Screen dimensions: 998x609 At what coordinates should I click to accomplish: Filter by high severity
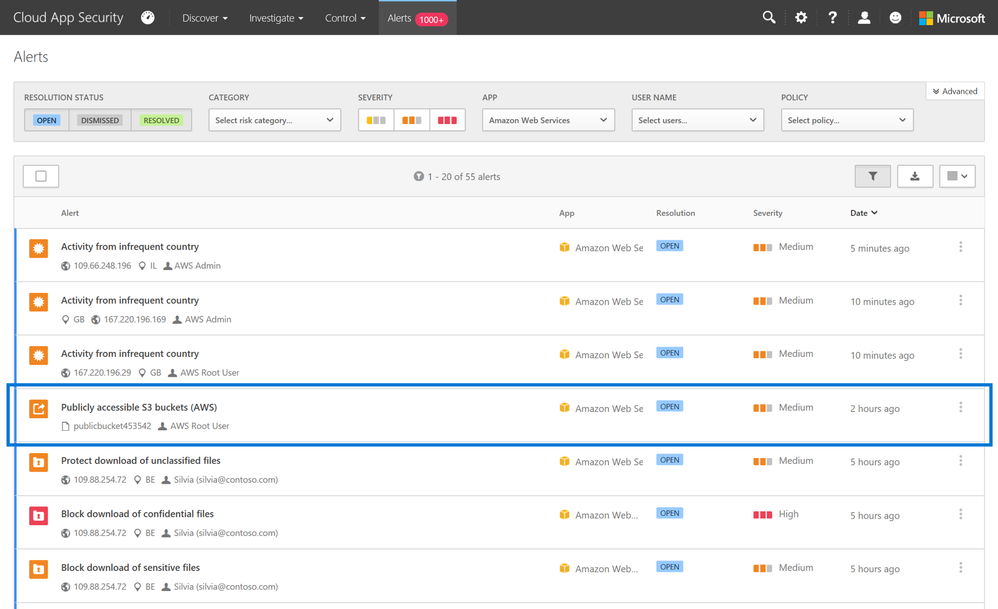pyautogui.click(x=447, y=120)
